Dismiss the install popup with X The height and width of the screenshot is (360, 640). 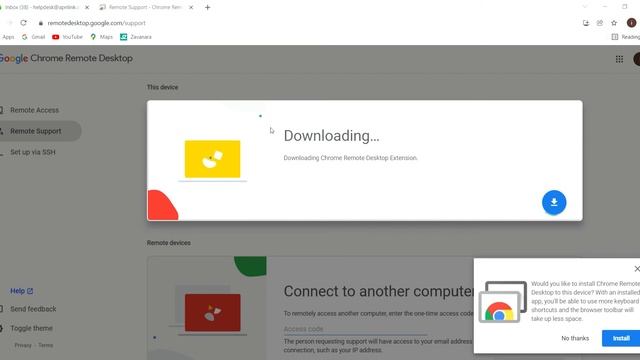pyautogui.click(x=637, y=269)
